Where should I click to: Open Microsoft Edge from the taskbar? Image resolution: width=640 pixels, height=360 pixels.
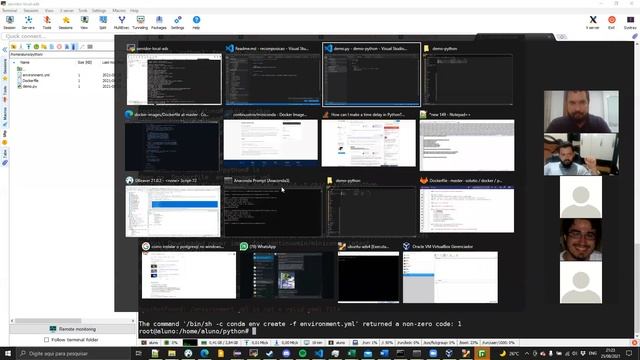[204, 353]
